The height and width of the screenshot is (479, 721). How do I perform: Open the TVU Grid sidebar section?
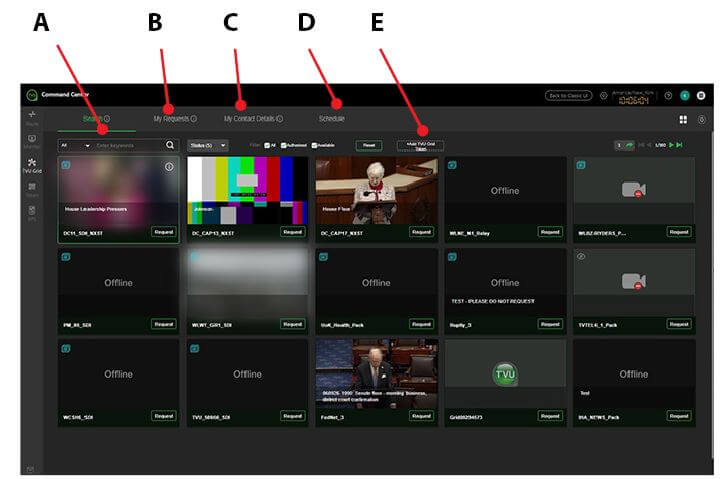(32, 165)
